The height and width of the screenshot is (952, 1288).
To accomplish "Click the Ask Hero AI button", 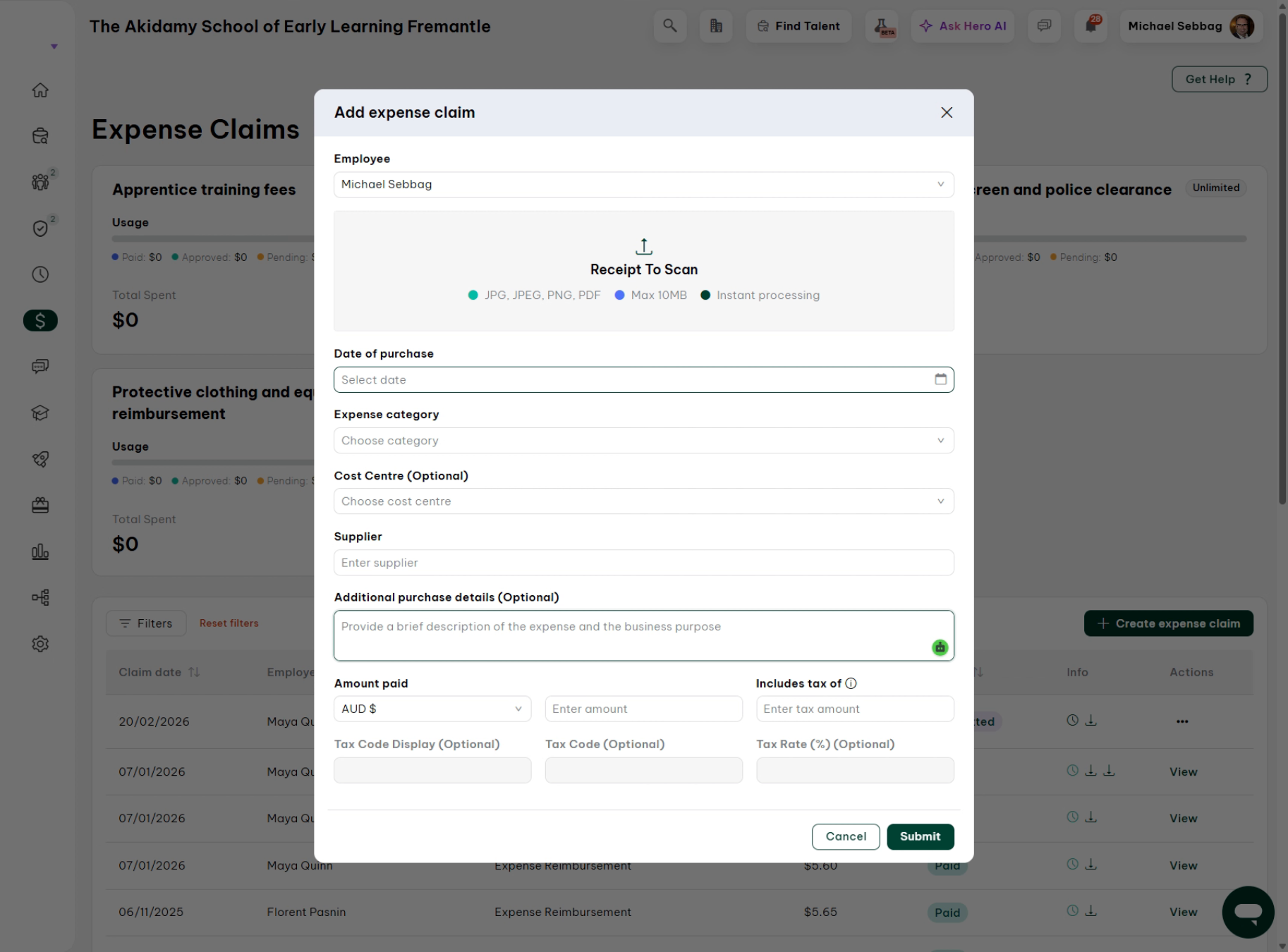I will [x=963, y=26].
